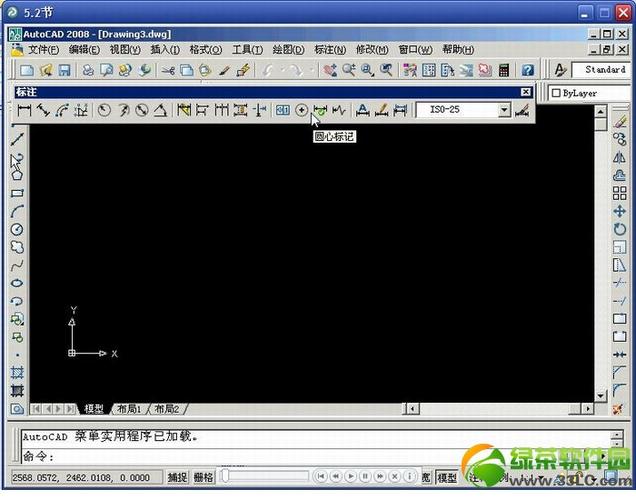Close the 标注 dimension toolbar

526,92
